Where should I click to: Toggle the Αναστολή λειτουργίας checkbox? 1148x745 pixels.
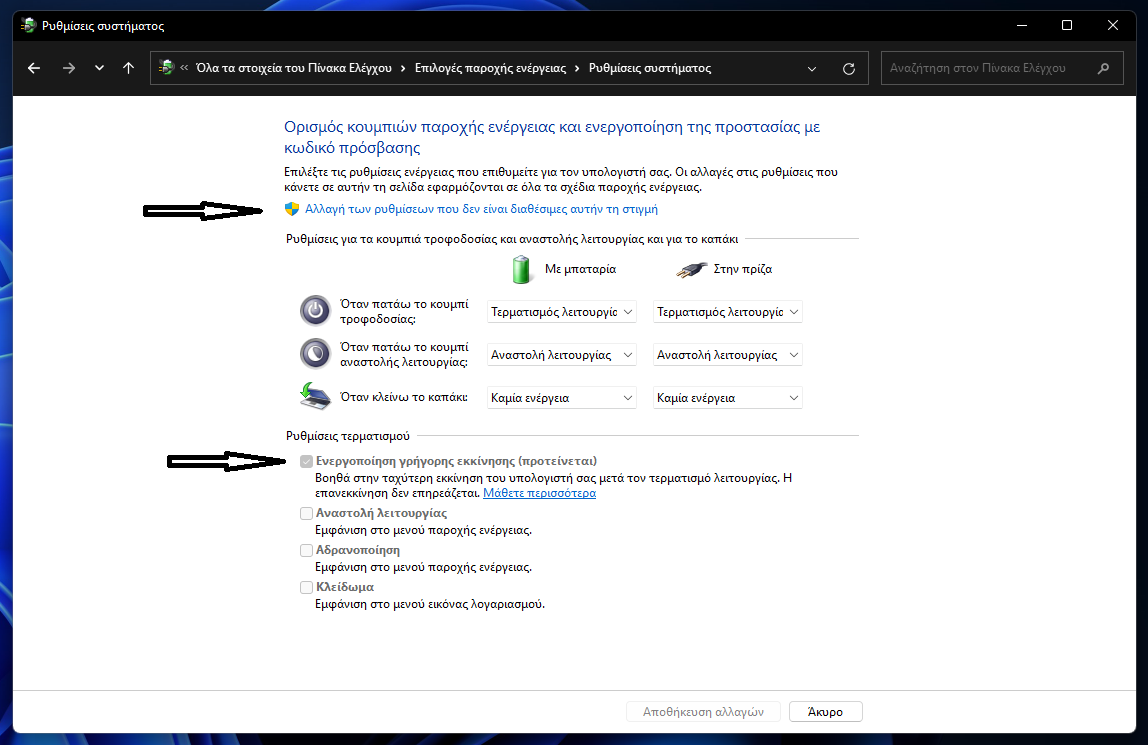[307, 513]
